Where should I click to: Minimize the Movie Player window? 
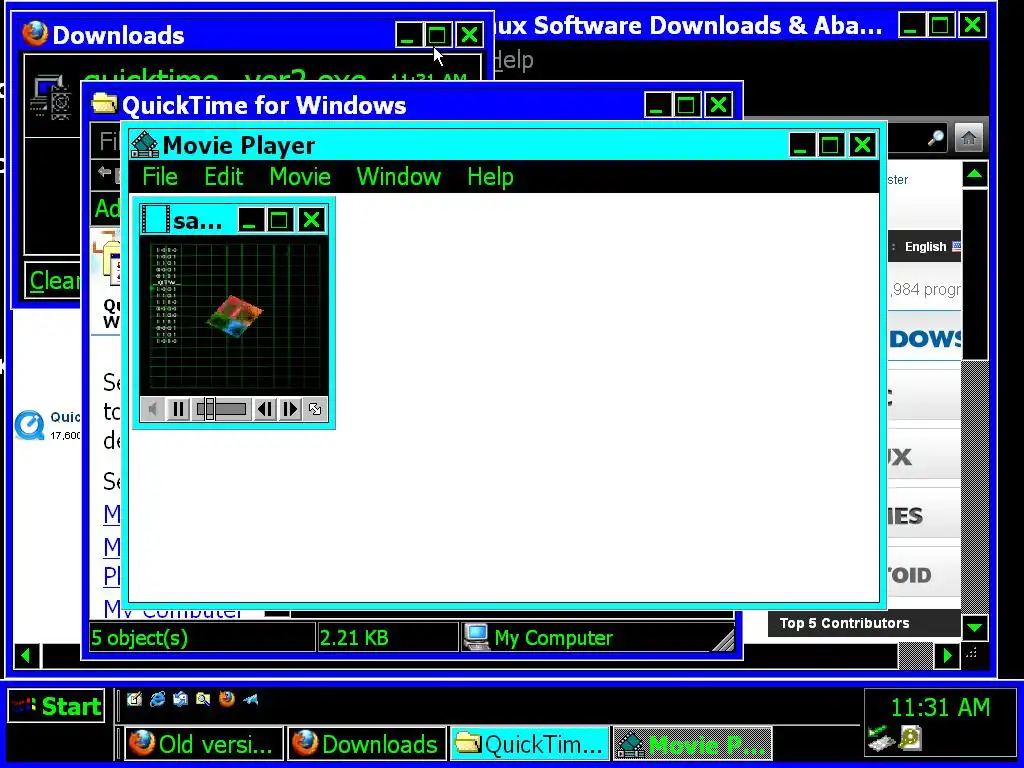(x=802, y=144)
